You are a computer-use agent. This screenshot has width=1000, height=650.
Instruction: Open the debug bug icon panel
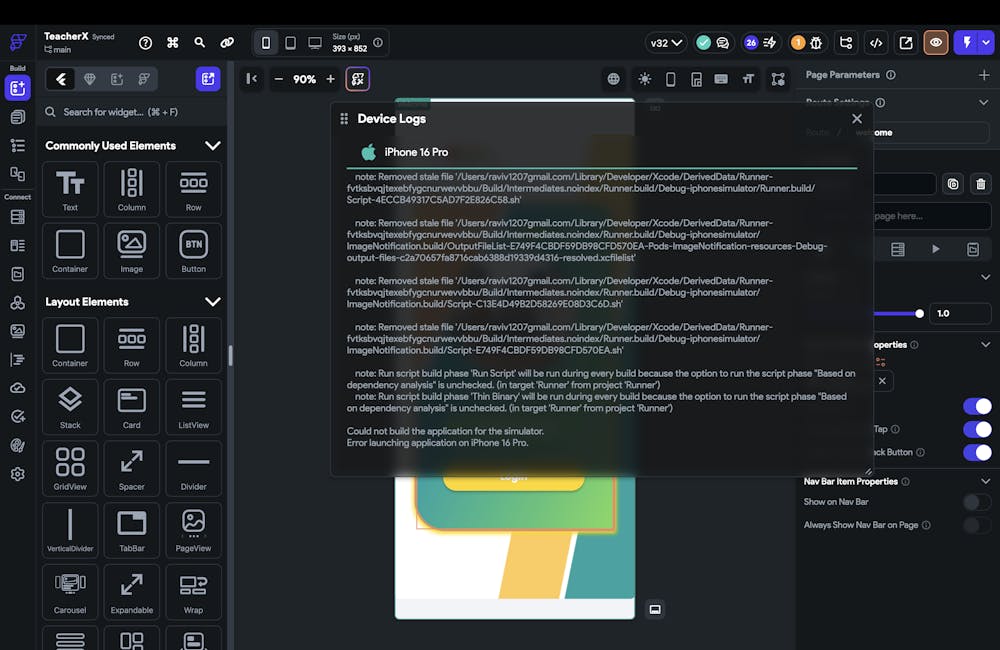click(x=816, y=43)
